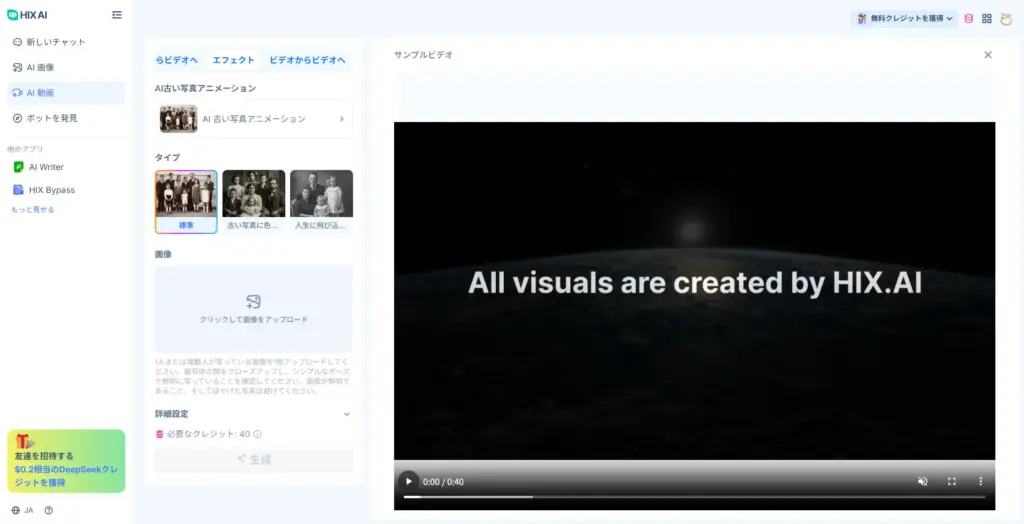
Task: Open help question mark icon
Action: (x=48, y=510)
